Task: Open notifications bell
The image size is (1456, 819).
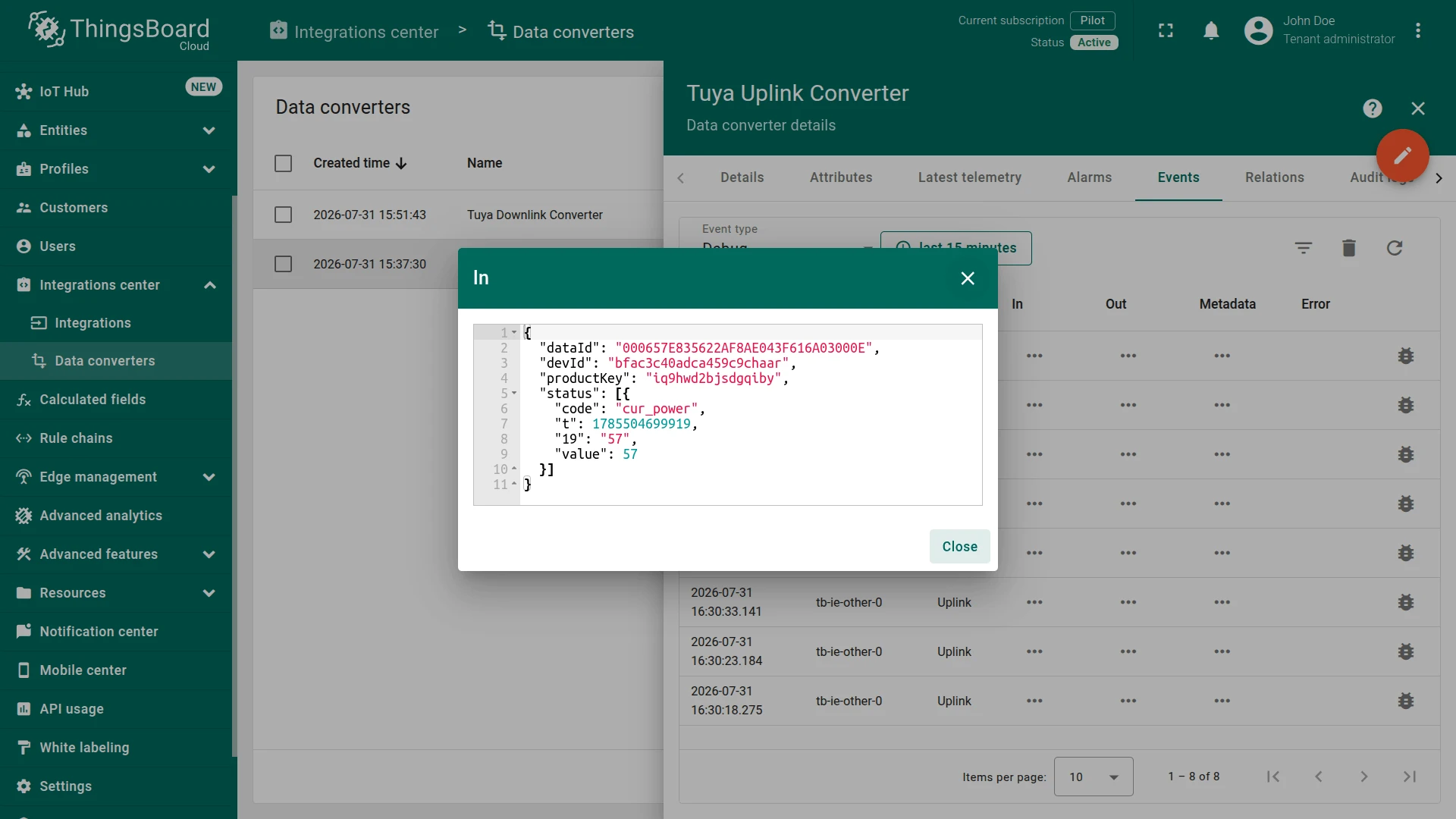Action: pos(1211,31)
